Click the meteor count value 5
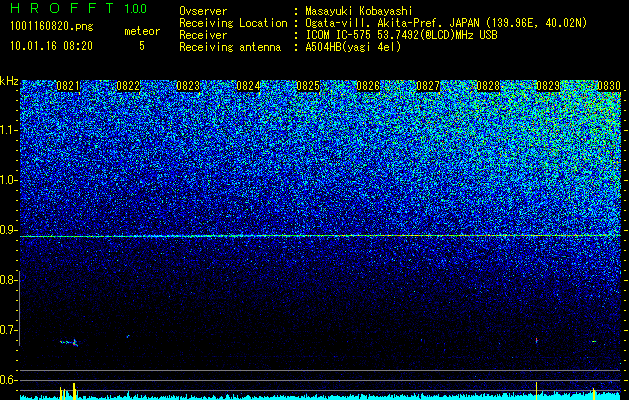 click(x=142, y=46)
